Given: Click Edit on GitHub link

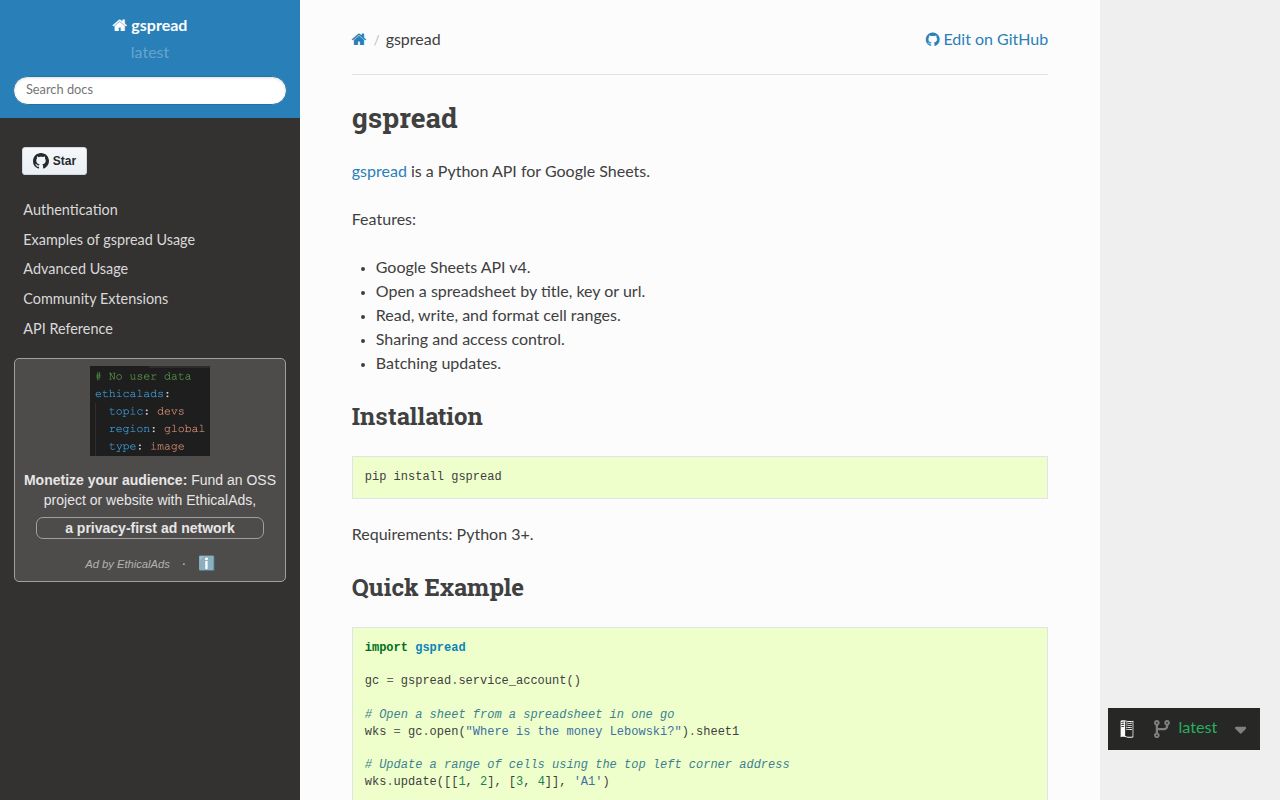Looking at the screenshot, I should click(987, 40).
